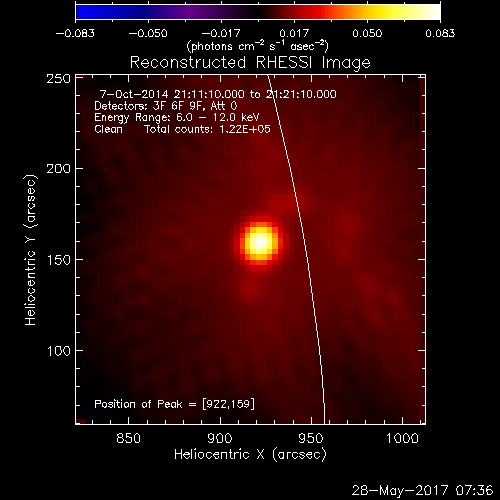Click the timestamp '28-May-2017 07:36'

422,491
